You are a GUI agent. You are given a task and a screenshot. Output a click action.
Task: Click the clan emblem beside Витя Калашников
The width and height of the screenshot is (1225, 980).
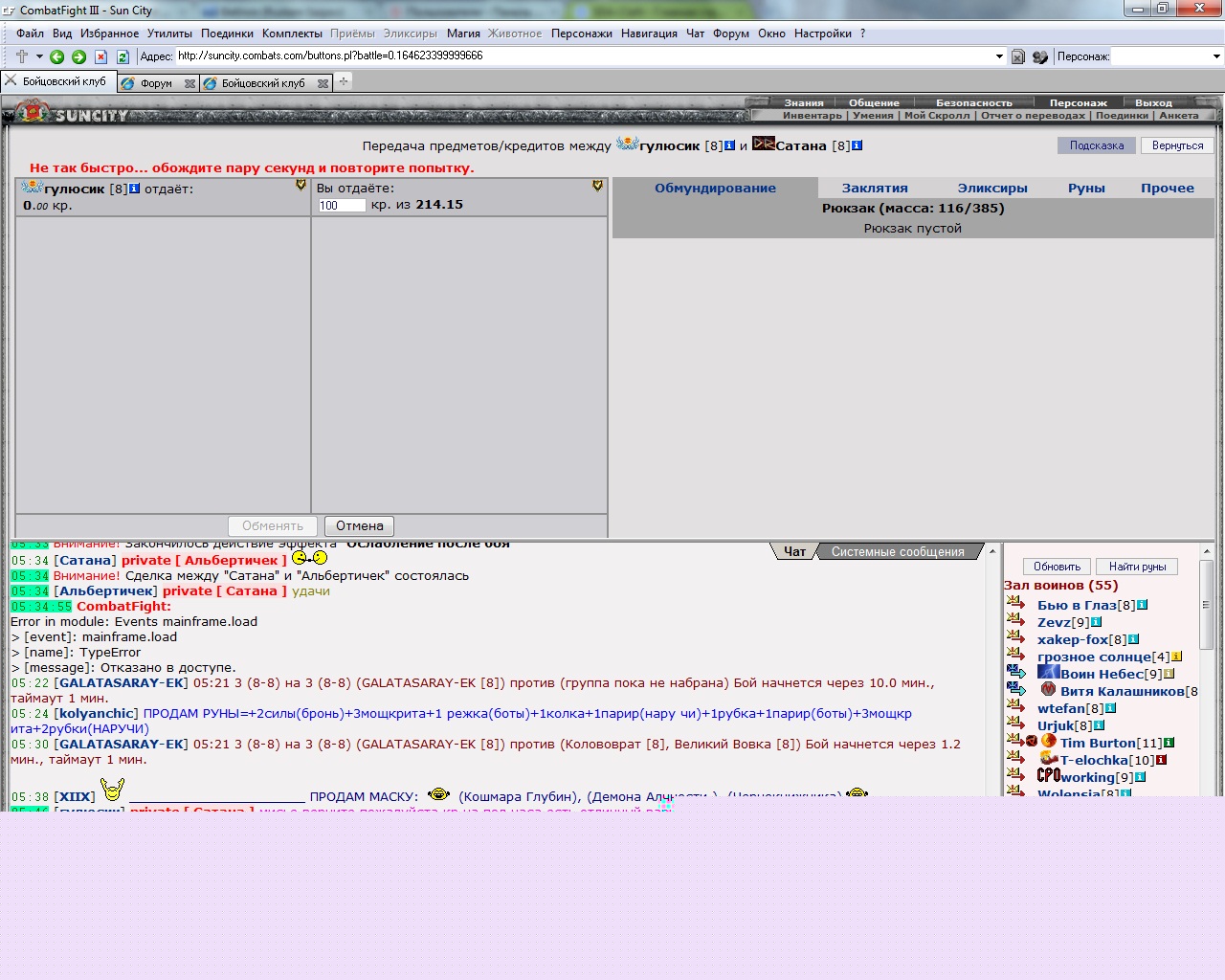click(x=1049, y=689)
